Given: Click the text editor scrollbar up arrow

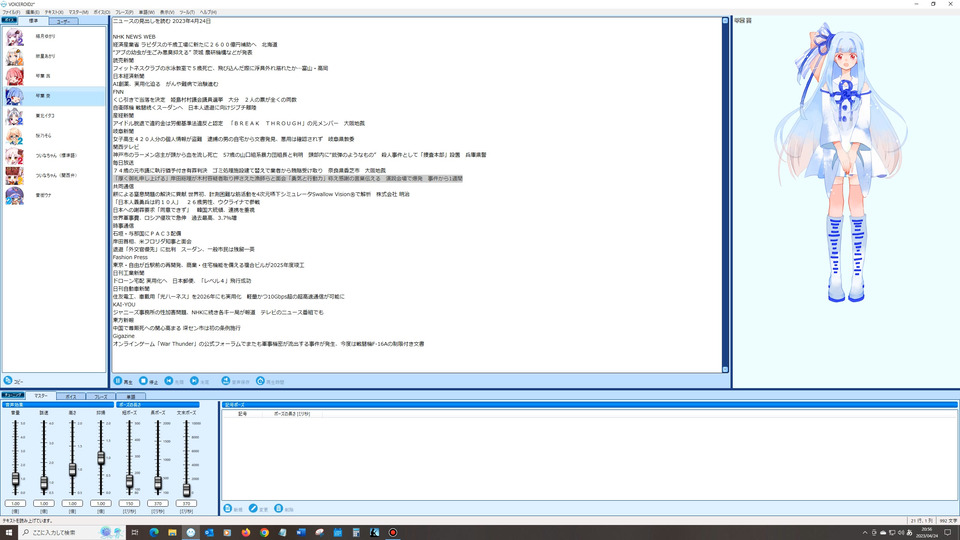Looking at the screenshot, I should 725,21.
